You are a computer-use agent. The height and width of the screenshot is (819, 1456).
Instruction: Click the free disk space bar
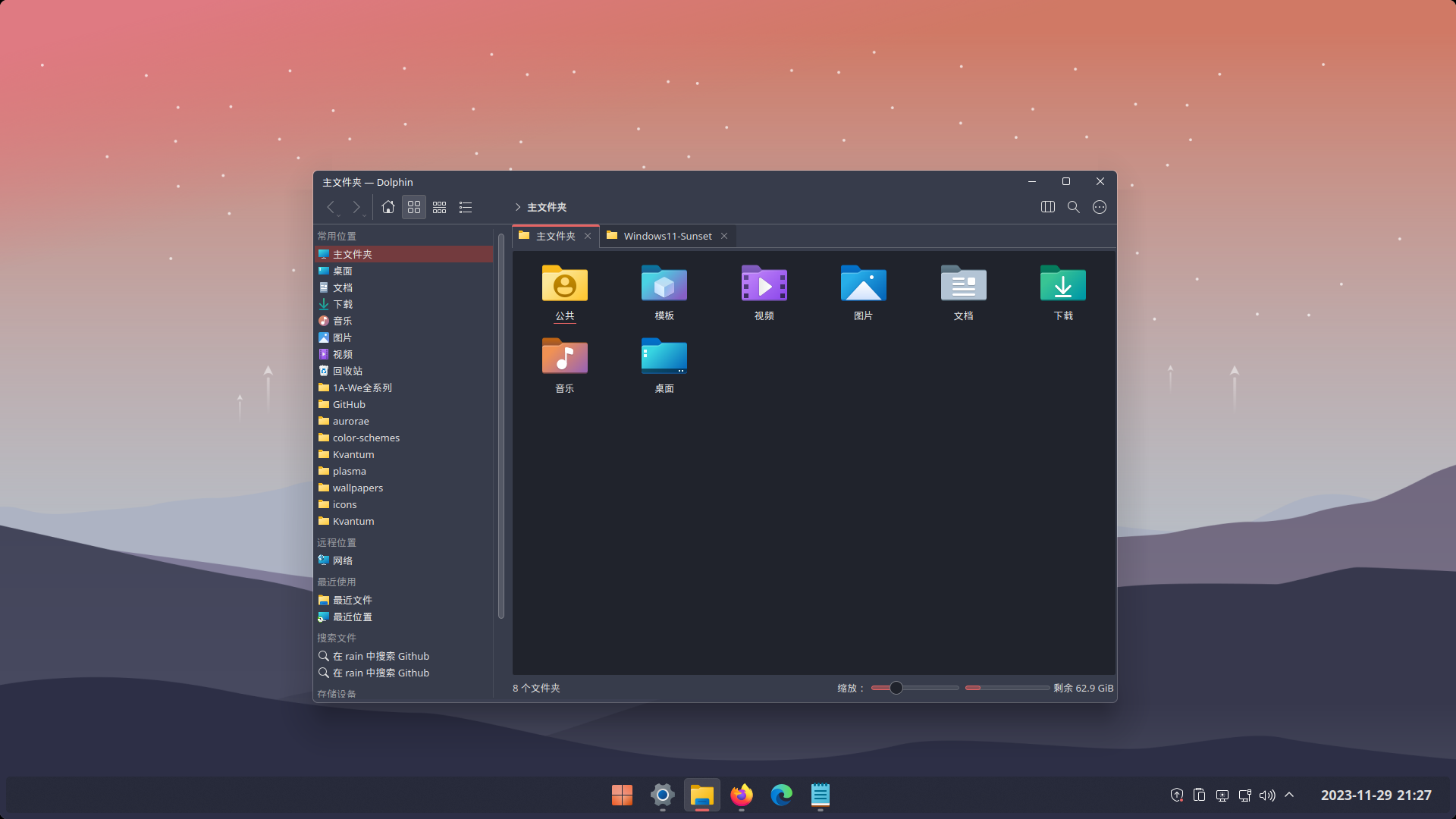click(1007, 688)
